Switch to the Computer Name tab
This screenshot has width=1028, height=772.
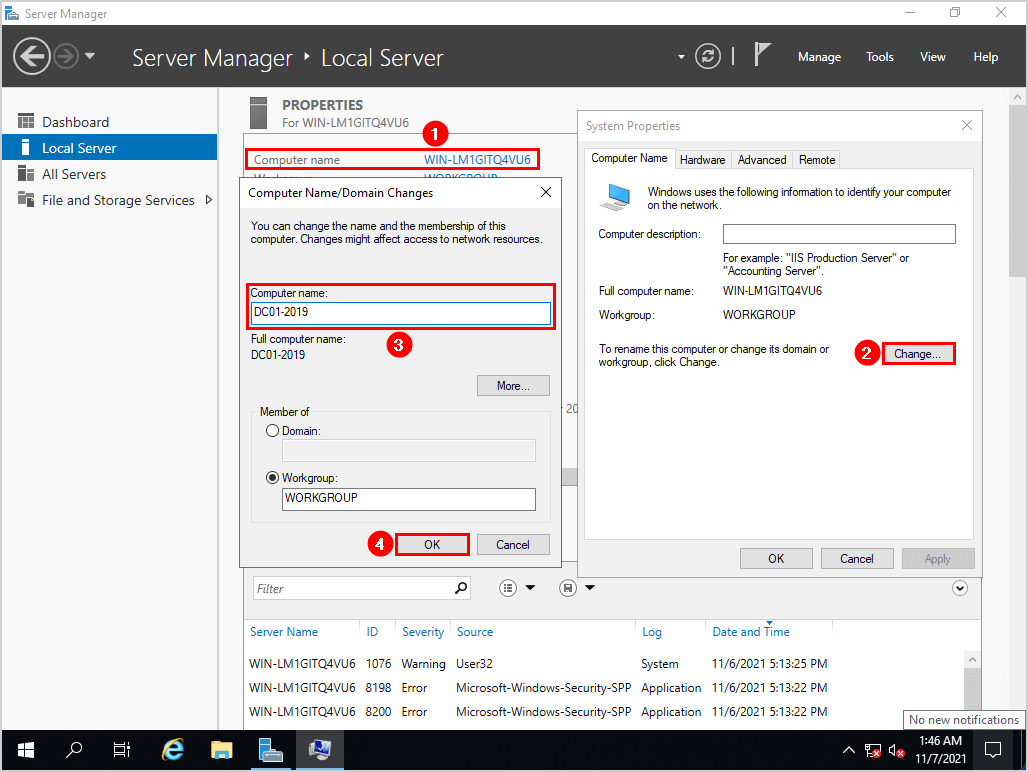click(x=629, y=158)
